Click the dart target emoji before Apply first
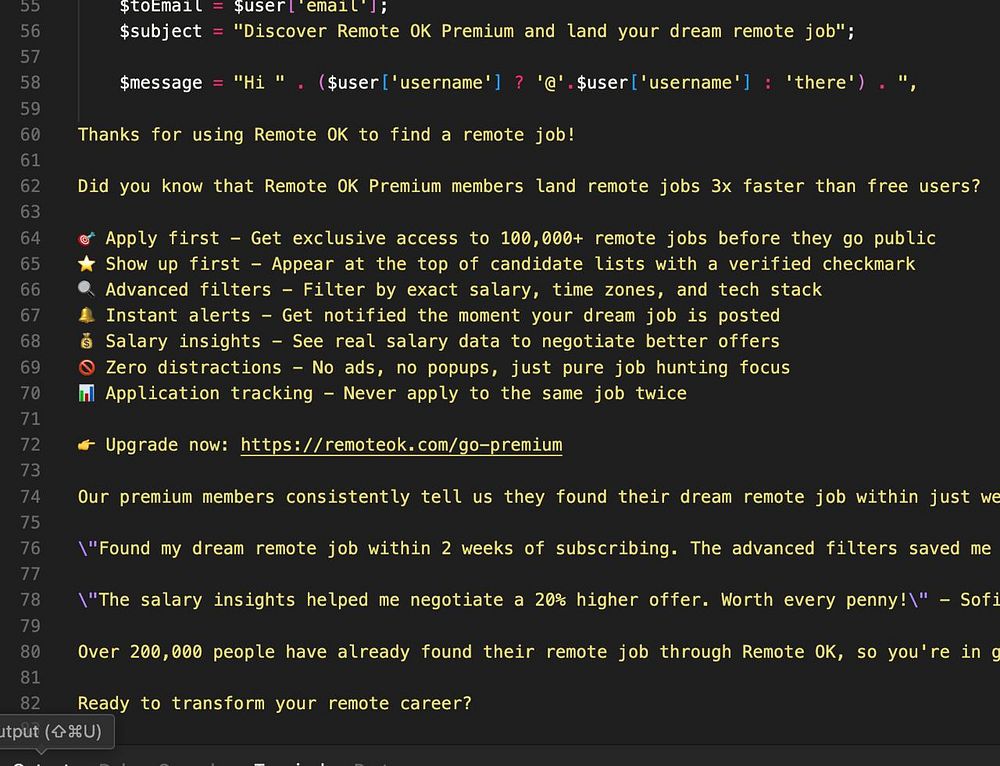The image size is (1000, 766). (x=86, y=238)
